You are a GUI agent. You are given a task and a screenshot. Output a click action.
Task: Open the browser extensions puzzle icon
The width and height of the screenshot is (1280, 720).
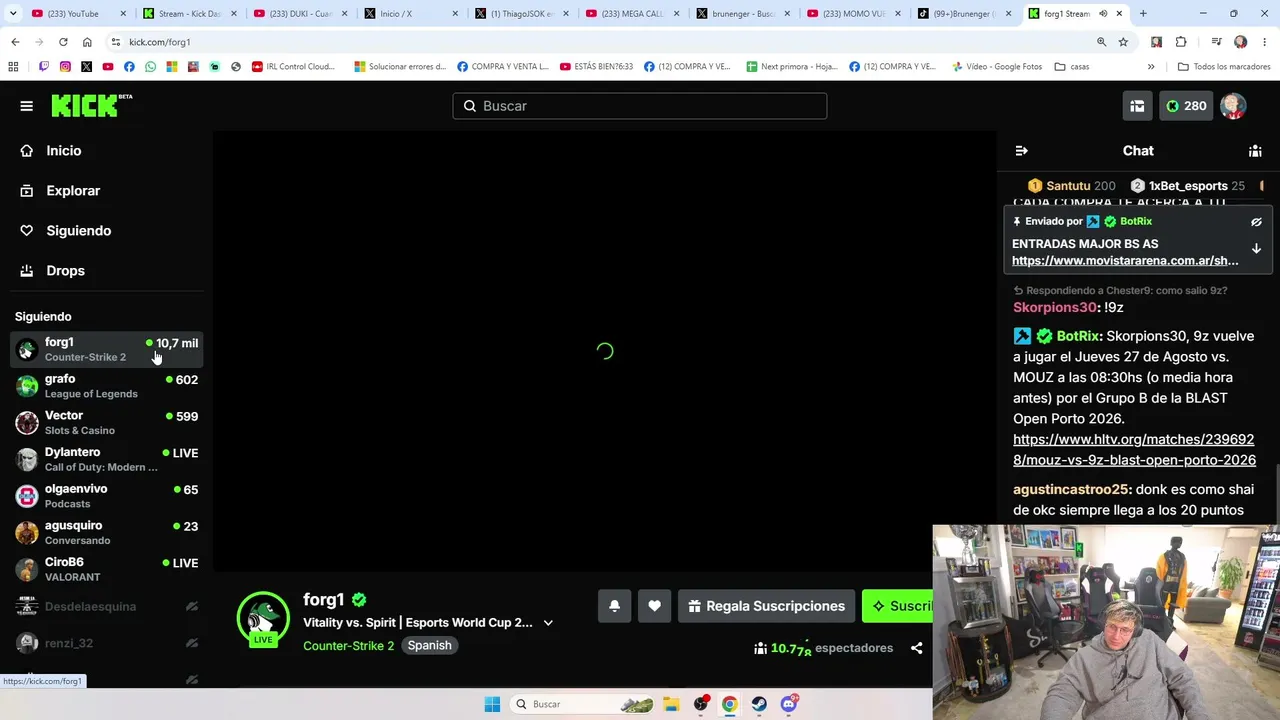1181,42
